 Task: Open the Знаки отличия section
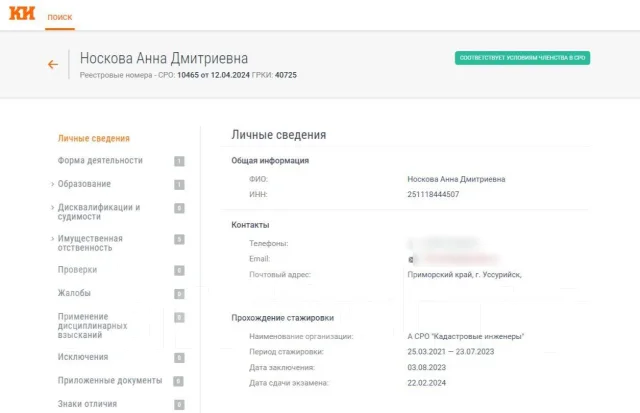[x=87, y=404]
